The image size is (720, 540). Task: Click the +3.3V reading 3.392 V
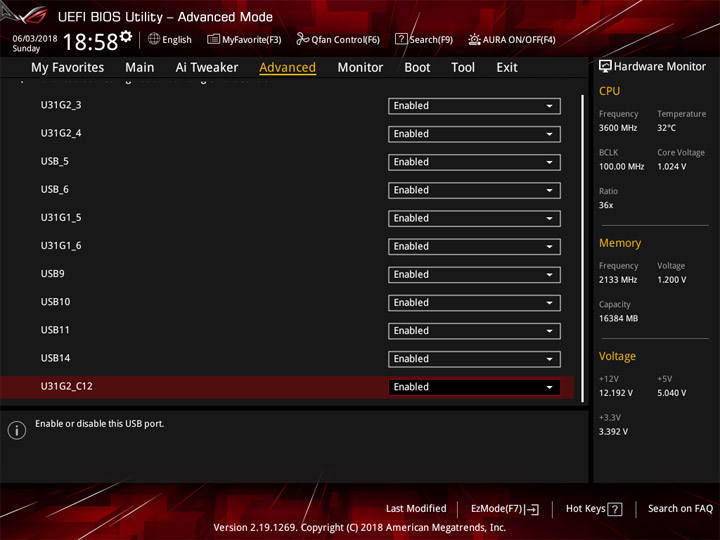tap(613, 432)
